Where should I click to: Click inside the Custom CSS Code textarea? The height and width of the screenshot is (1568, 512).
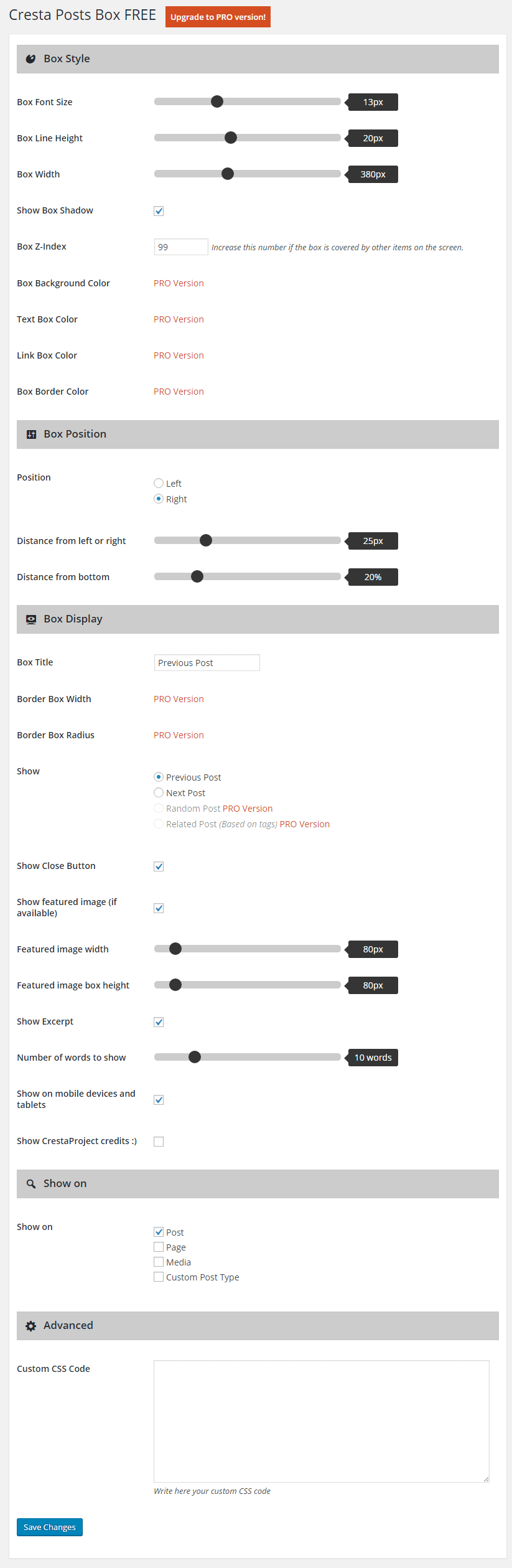click(x=321, y=1421)
